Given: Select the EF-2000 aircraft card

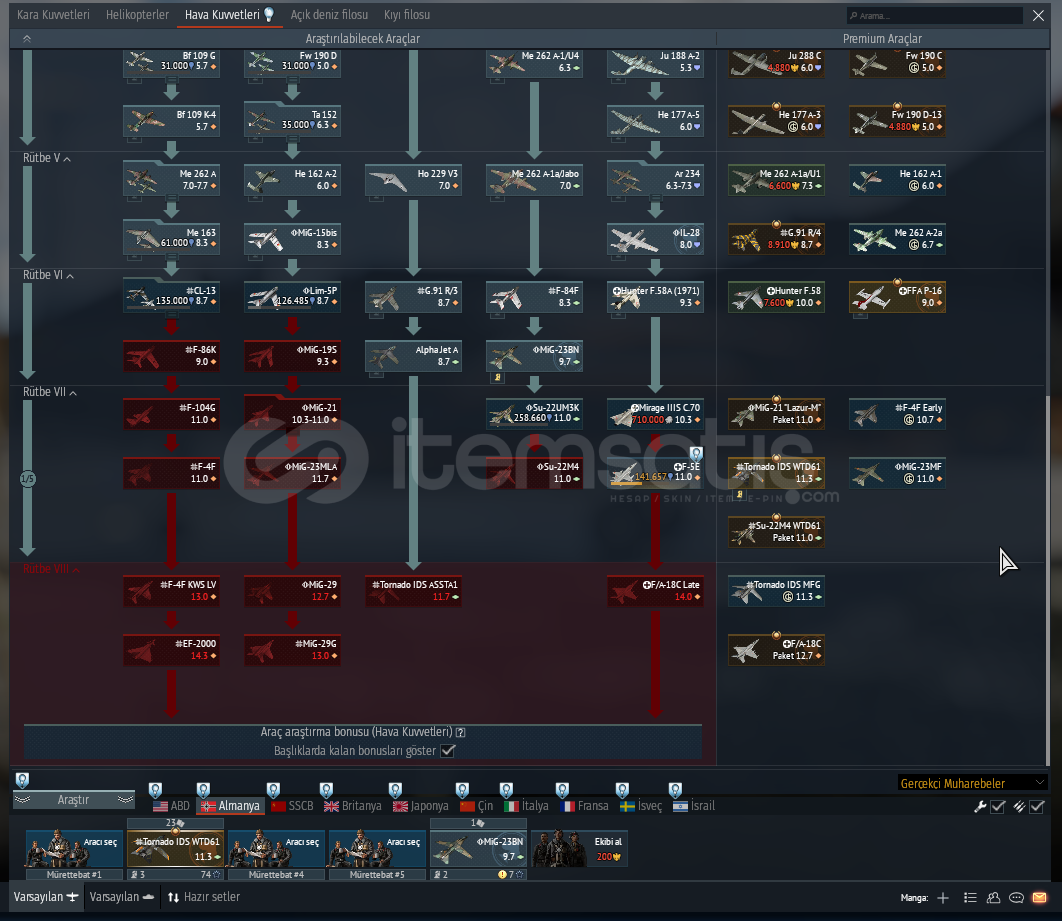Looking at the screenshot, I should click(171, 650).
